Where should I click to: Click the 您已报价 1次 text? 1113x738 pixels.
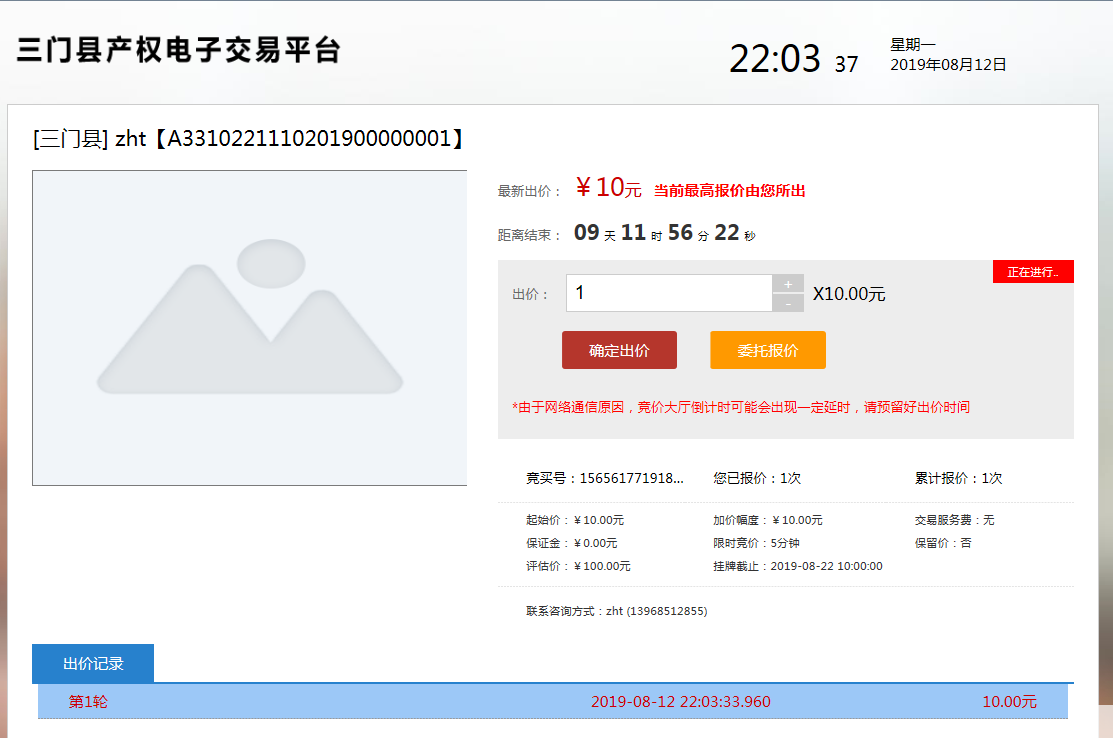pos(757,478)
